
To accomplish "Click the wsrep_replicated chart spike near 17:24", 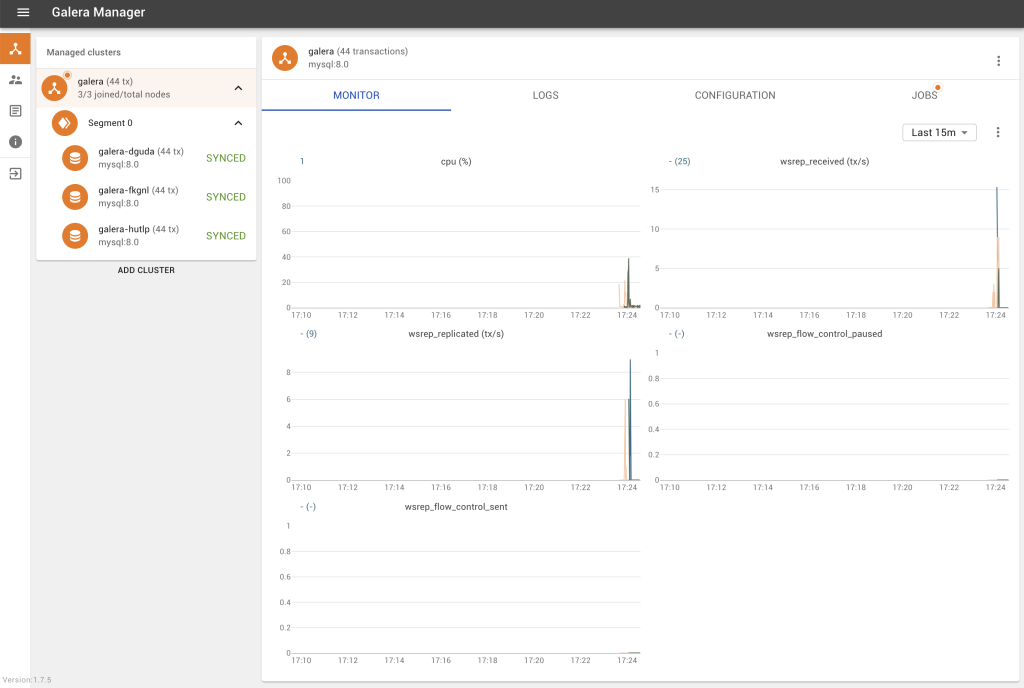I will pos(630,421).
